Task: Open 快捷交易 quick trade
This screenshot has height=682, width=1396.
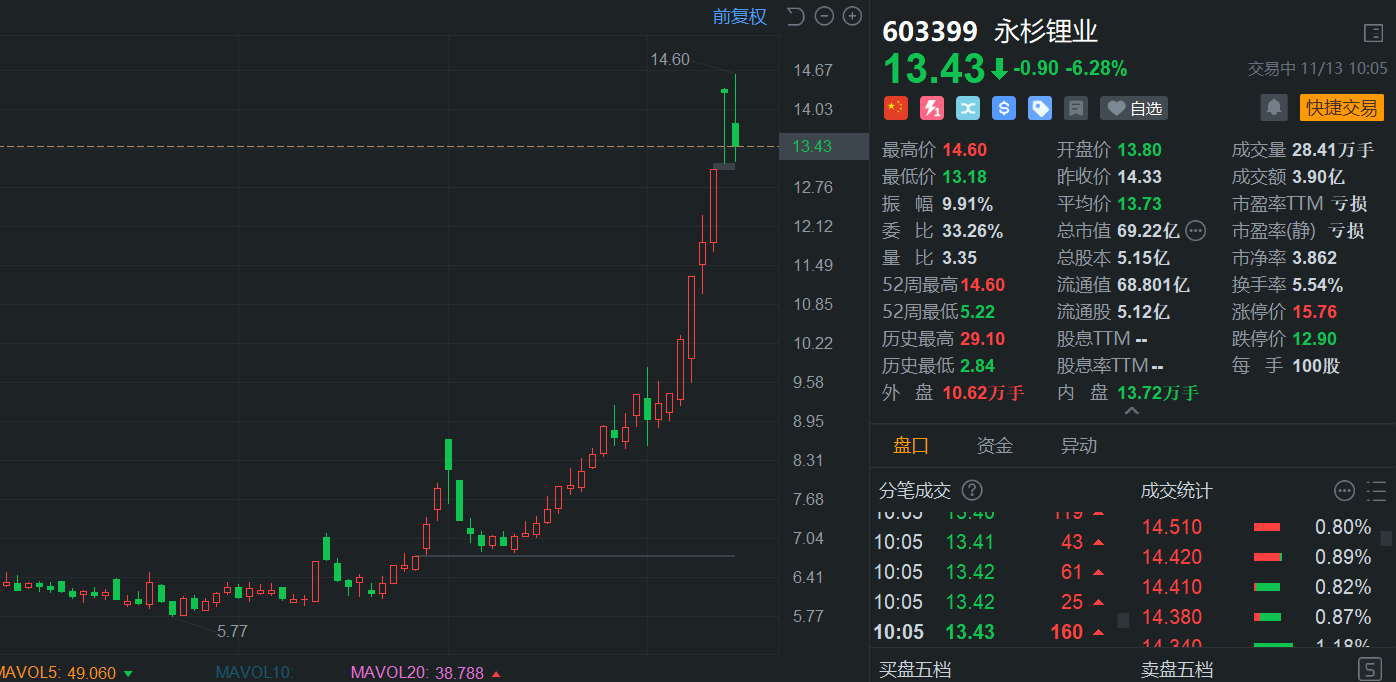Action: point(1341,108)
